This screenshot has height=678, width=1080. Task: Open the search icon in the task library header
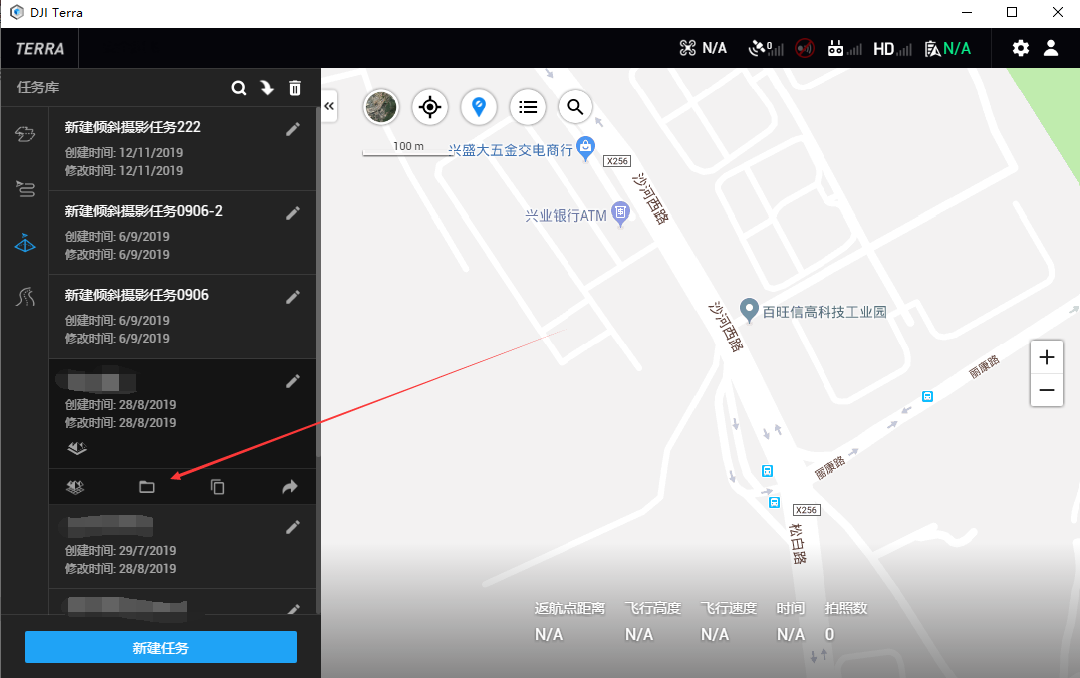[x=239, y=88]
